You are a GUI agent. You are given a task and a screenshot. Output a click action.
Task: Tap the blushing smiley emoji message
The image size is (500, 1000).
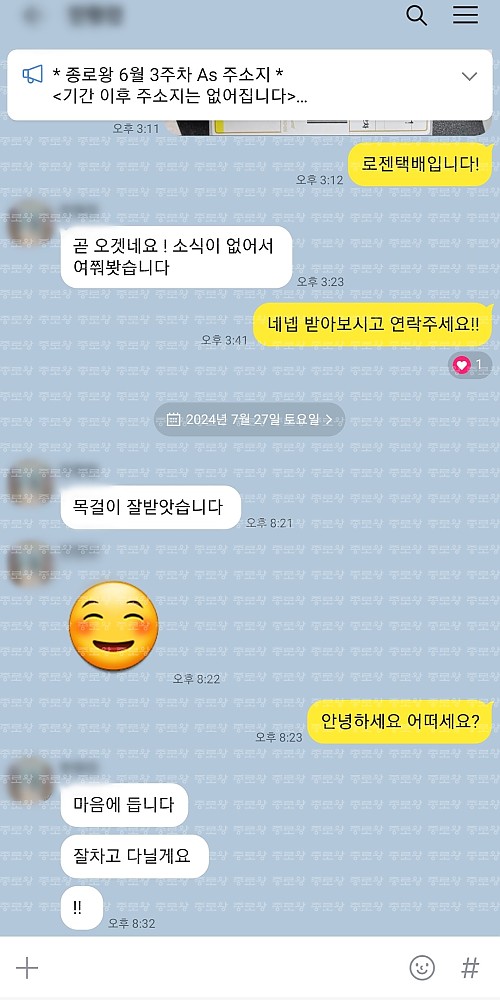click(x=114, y=626)
